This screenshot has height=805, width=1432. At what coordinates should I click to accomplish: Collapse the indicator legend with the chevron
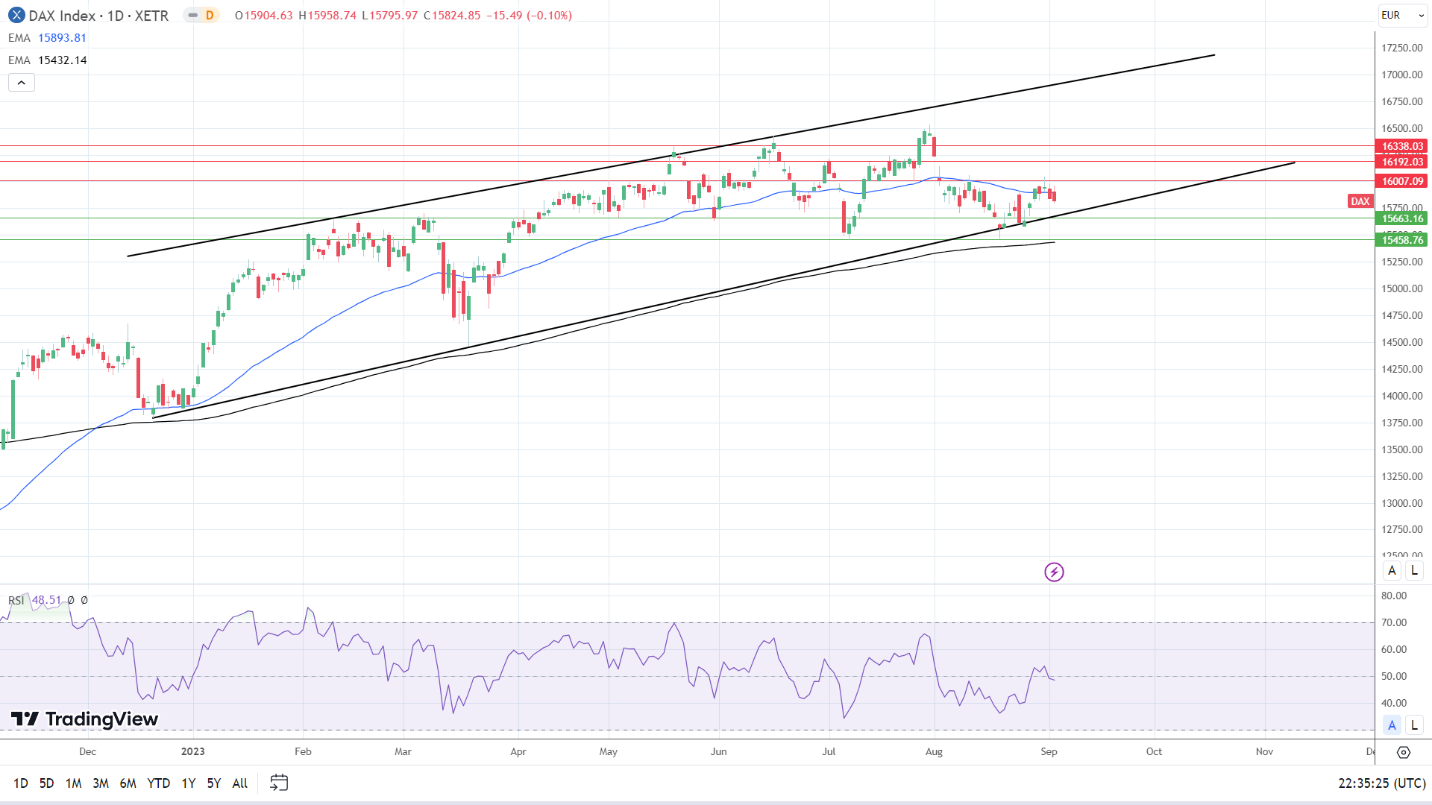tap(21, 82)
